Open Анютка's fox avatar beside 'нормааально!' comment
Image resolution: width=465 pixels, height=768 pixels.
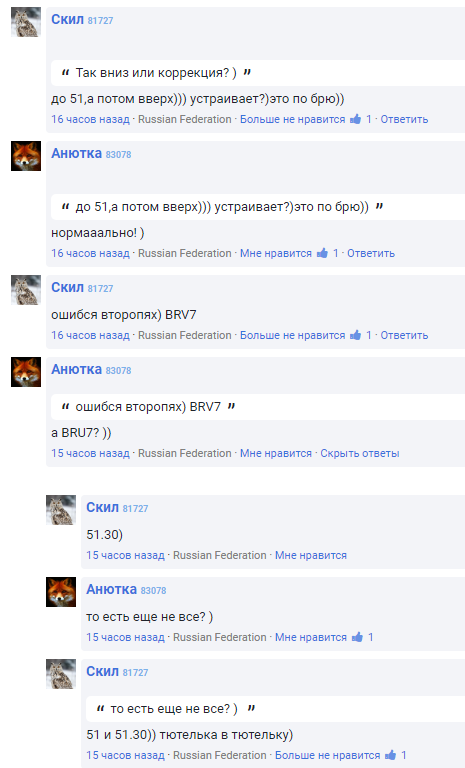(x=26, y=156)
